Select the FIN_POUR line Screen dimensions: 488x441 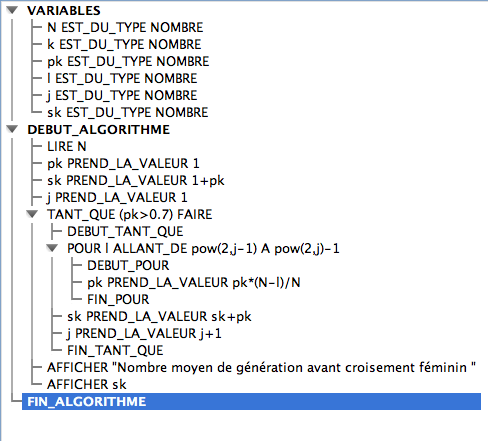coord(118,299)
